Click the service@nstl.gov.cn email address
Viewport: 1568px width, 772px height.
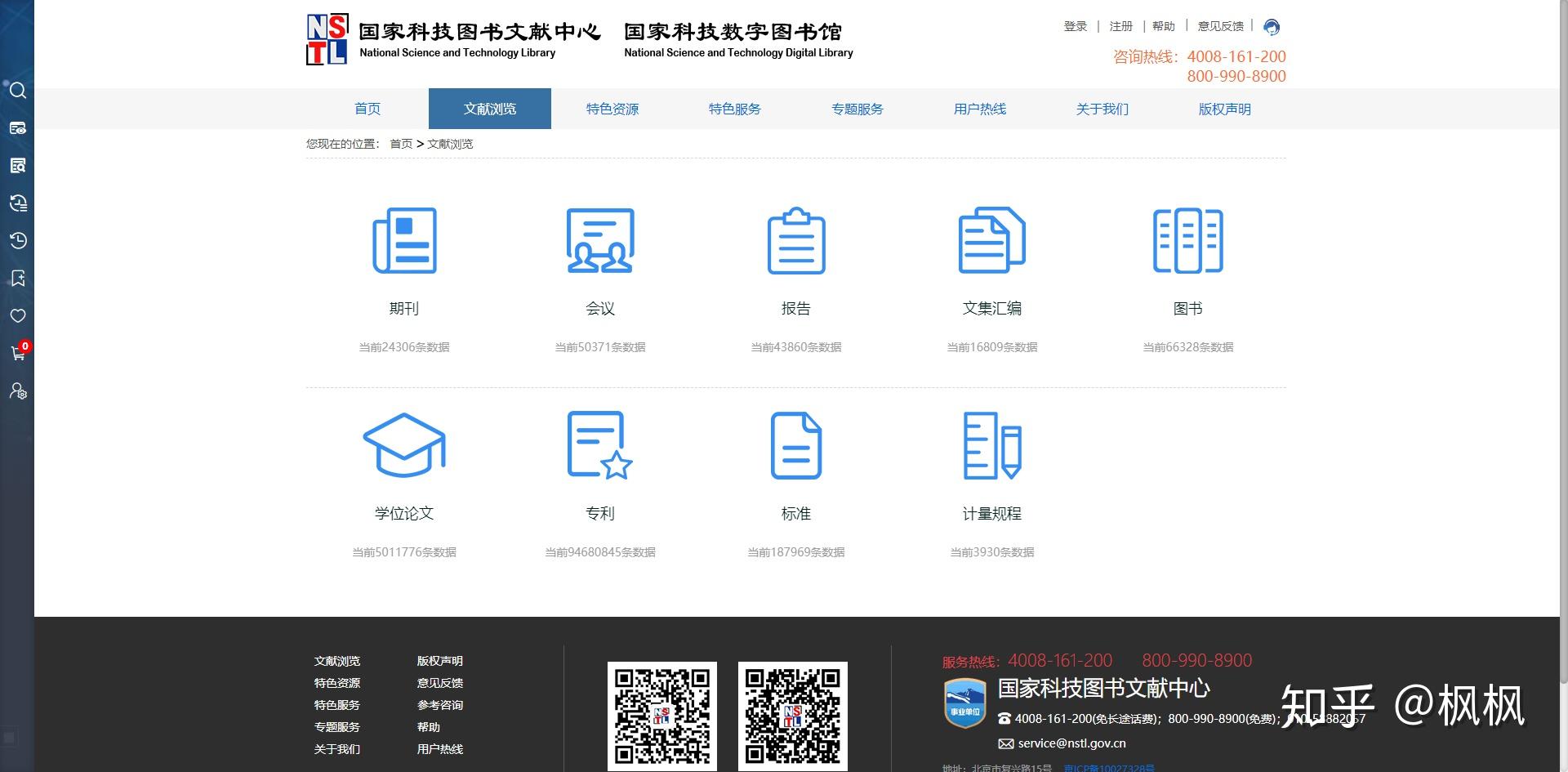tap(1072, 743)
